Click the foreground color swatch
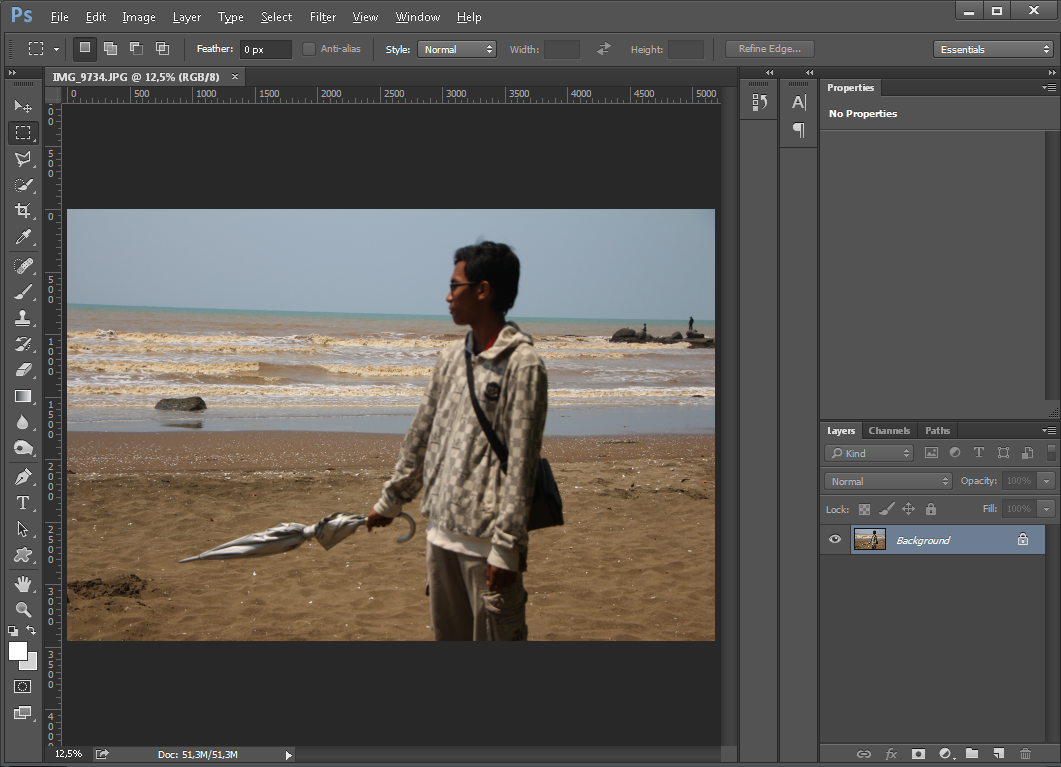 pos(18,651)
